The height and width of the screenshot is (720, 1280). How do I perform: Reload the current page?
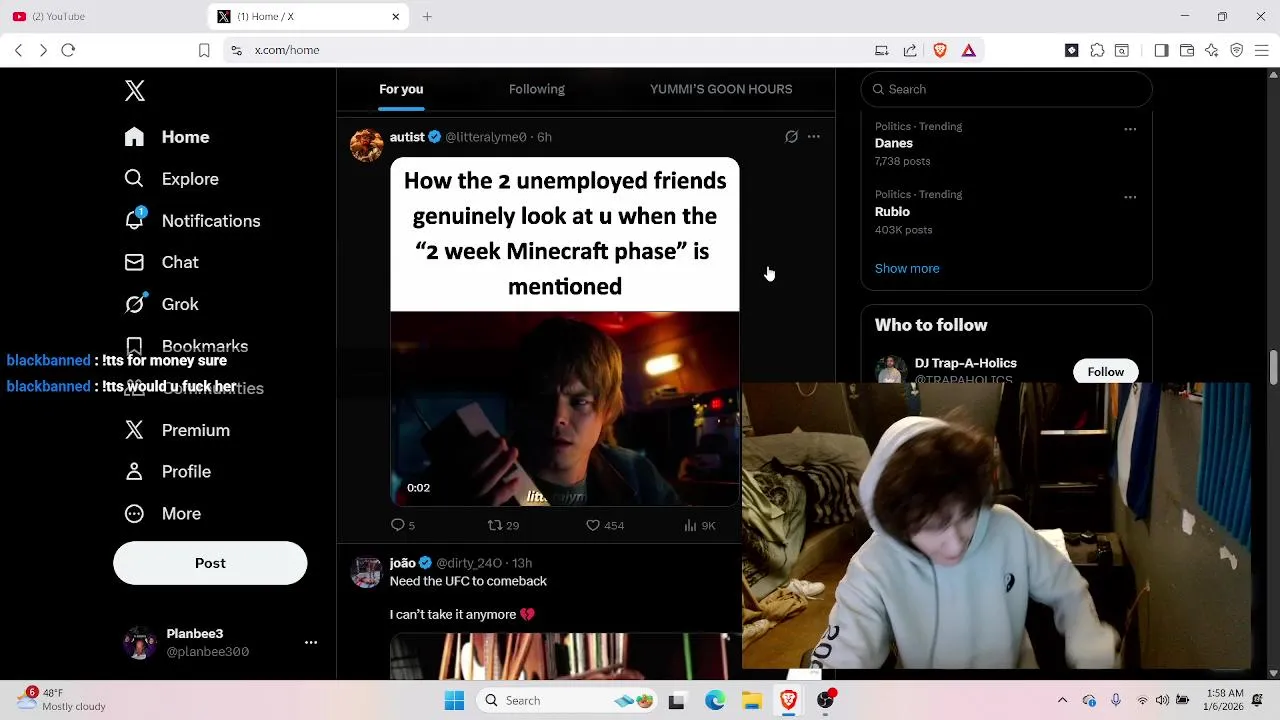pos(68,50)
